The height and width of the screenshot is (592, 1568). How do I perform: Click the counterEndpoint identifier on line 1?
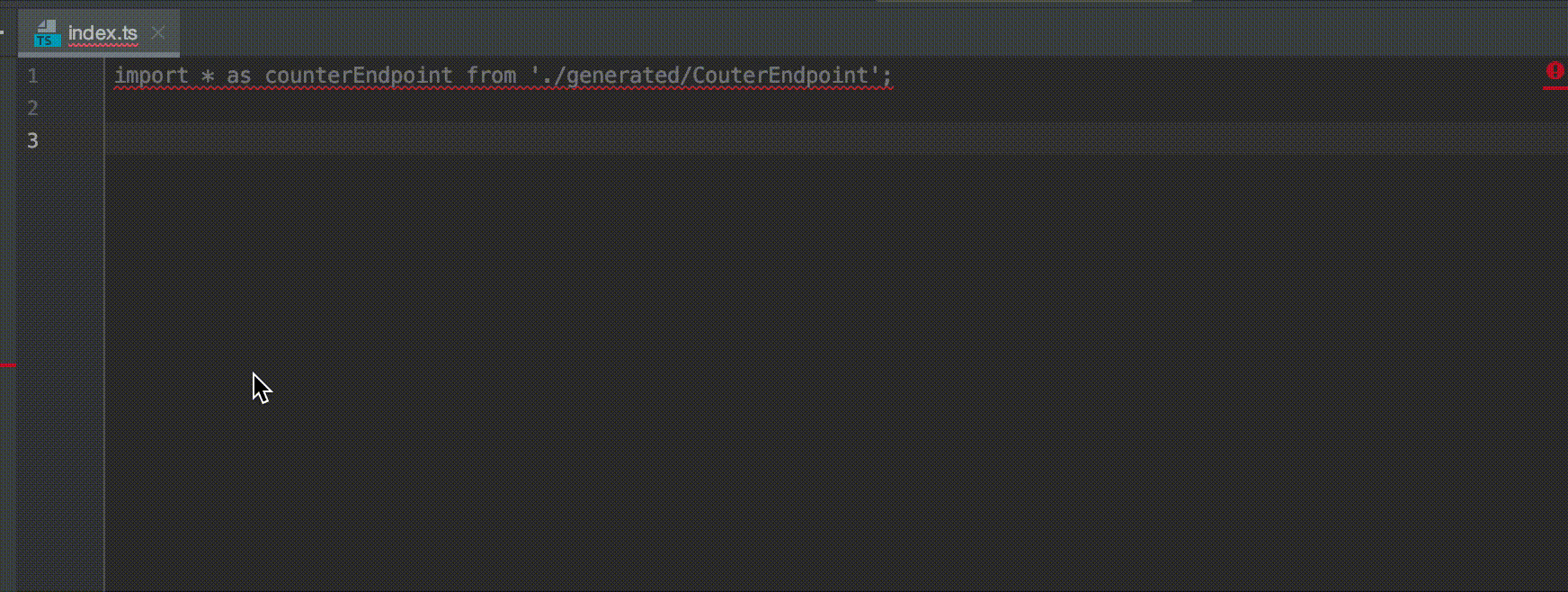point(358,76)
